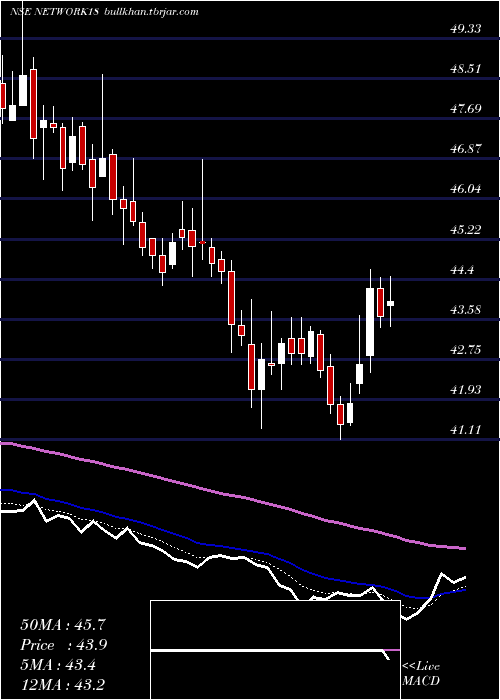This screenshot has height=700, width=500.
Task: Select the 44.4 price level label
Action: click(463, 270)
